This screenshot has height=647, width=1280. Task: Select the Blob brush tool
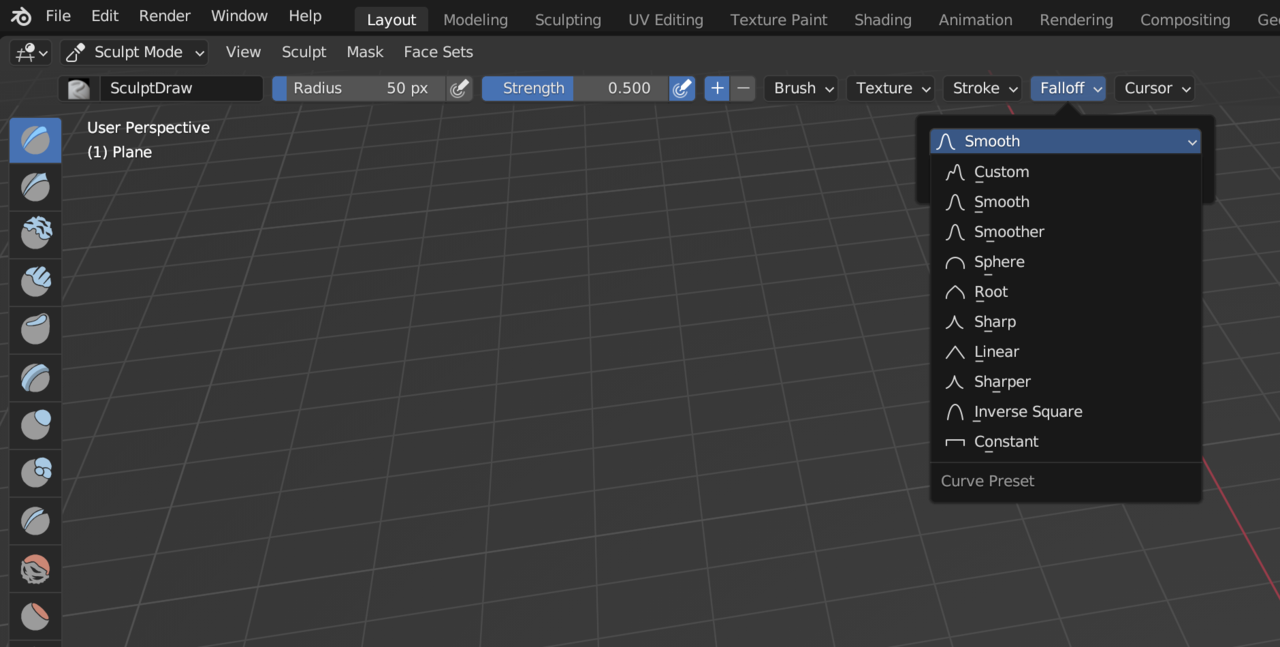click(x=35, y=472)
